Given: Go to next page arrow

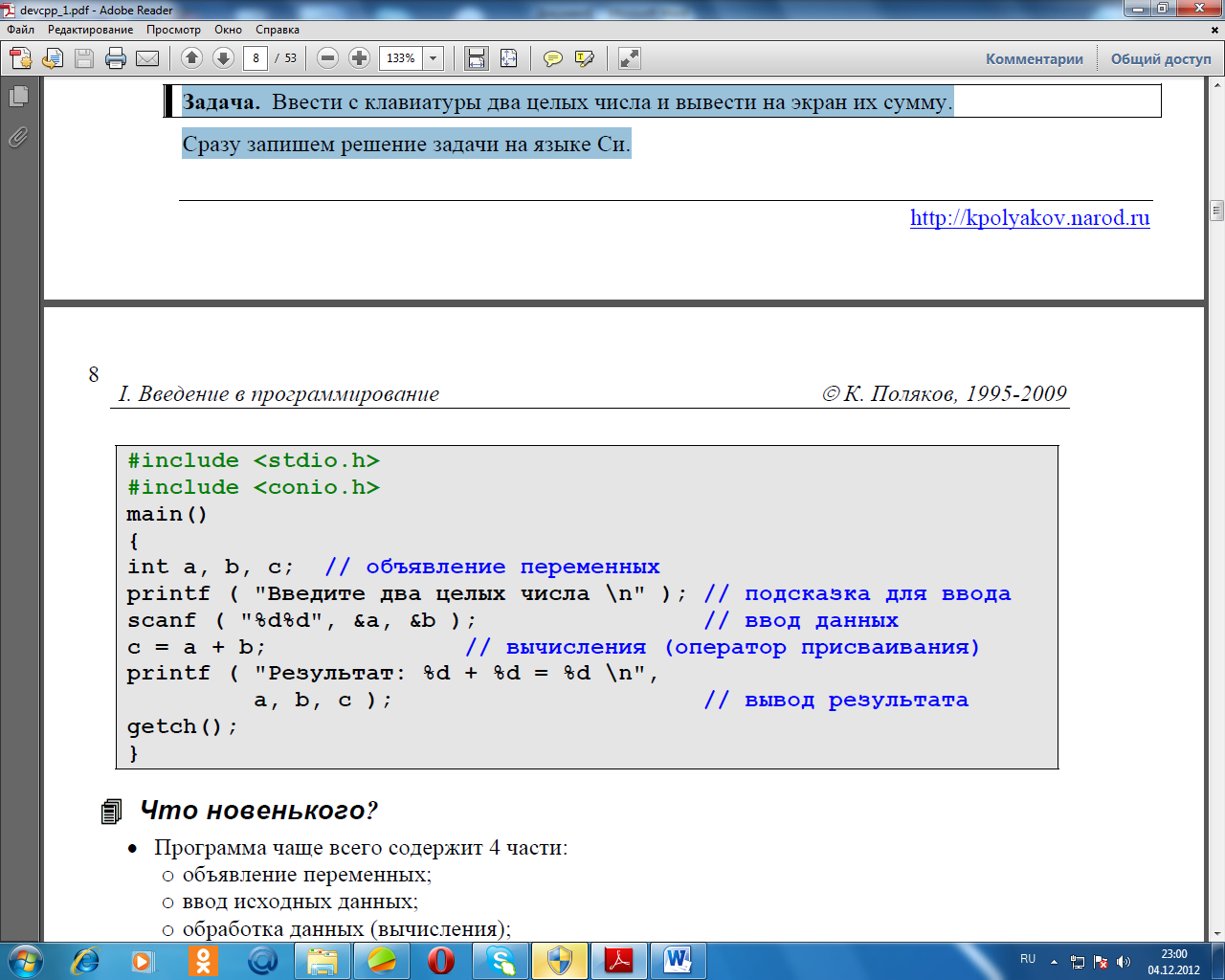Looking at the screenshot, I should pyautogui.click(x=223, y=58).
